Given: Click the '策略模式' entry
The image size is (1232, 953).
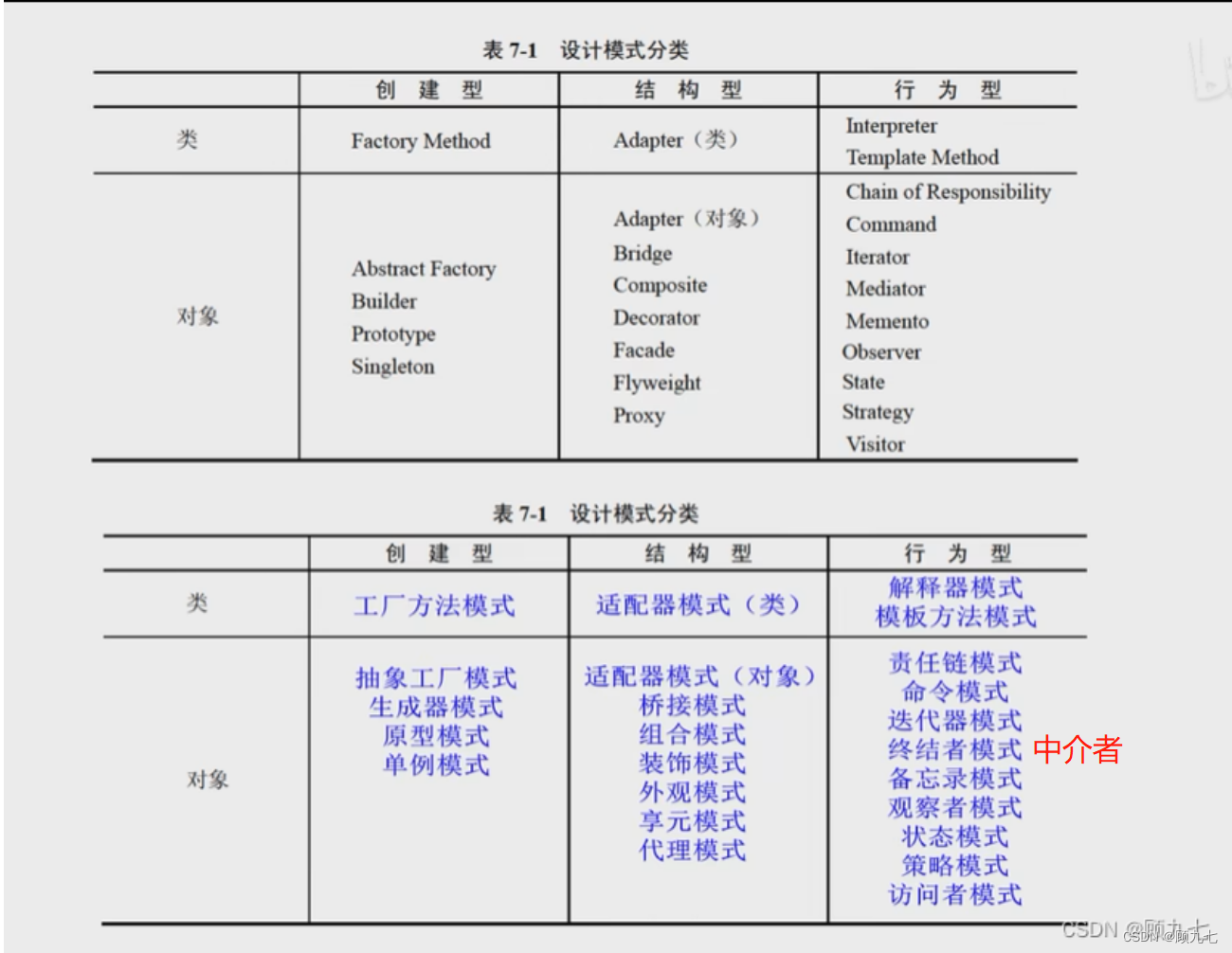Looking at the screenshot, I should click(x=956, y=866).
